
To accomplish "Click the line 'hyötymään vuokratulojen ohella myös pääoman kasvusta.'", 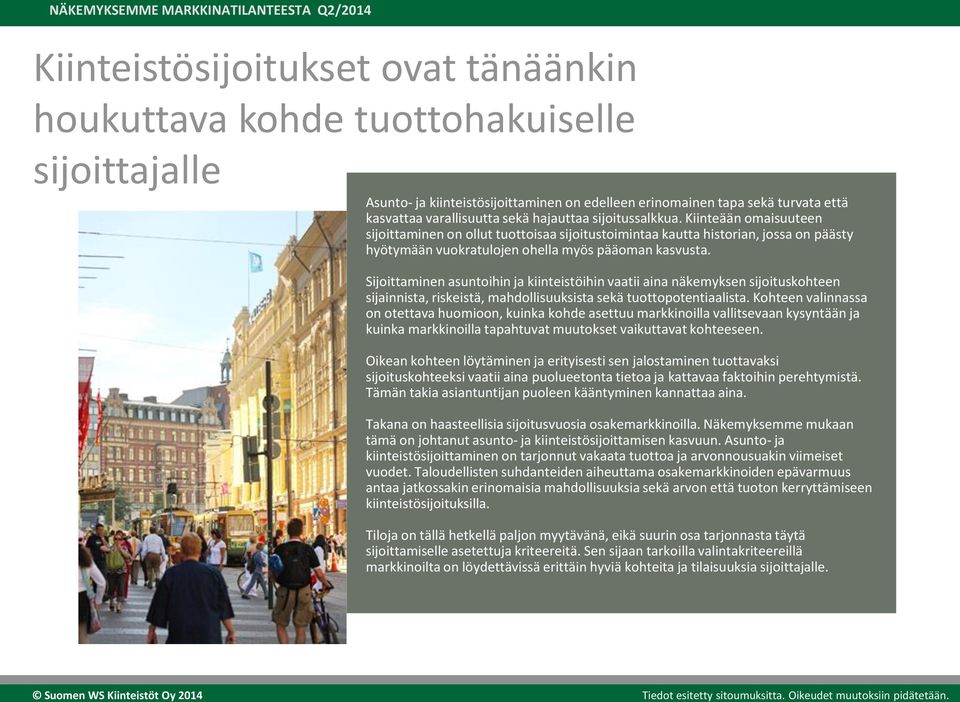I will point(538,250).
